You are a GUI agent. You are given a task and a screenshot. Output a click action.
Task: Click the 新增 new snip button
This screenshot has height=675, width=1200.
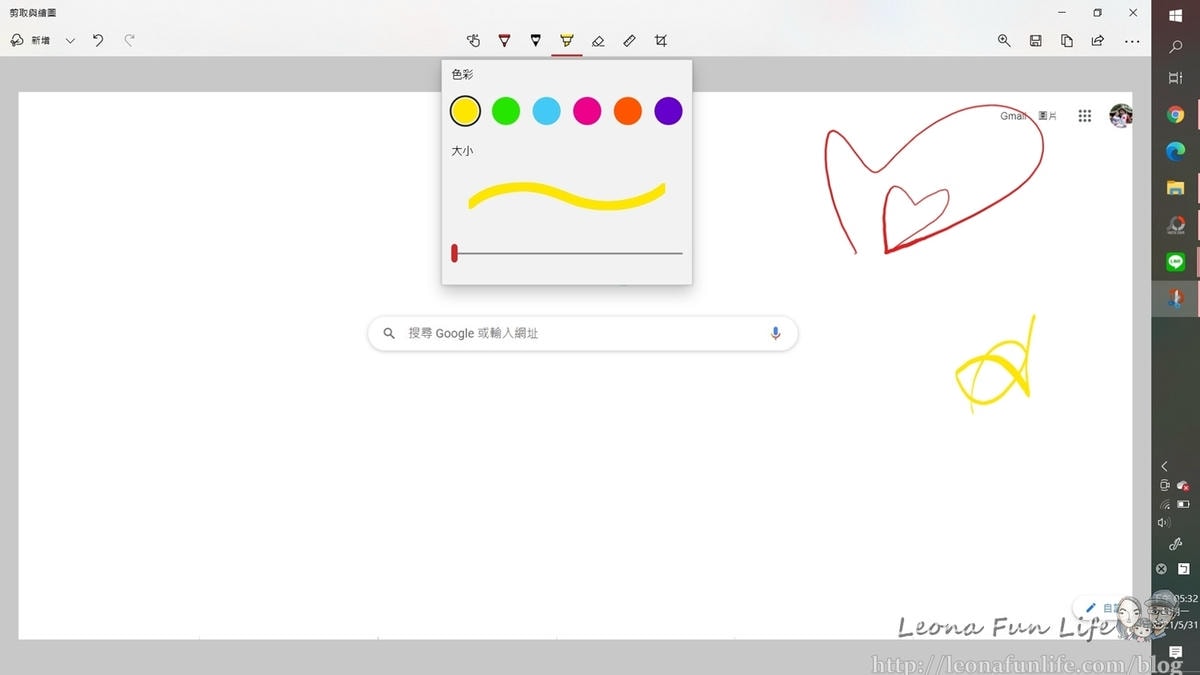coord(30,41)
